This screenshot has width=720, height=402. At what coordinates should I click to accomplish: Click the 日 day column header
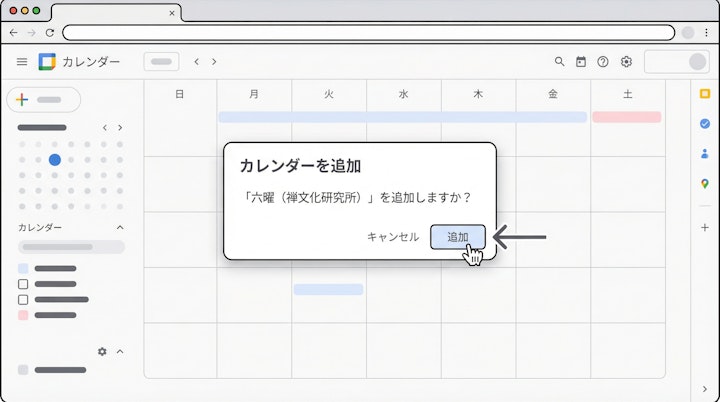tap(180, 94)
